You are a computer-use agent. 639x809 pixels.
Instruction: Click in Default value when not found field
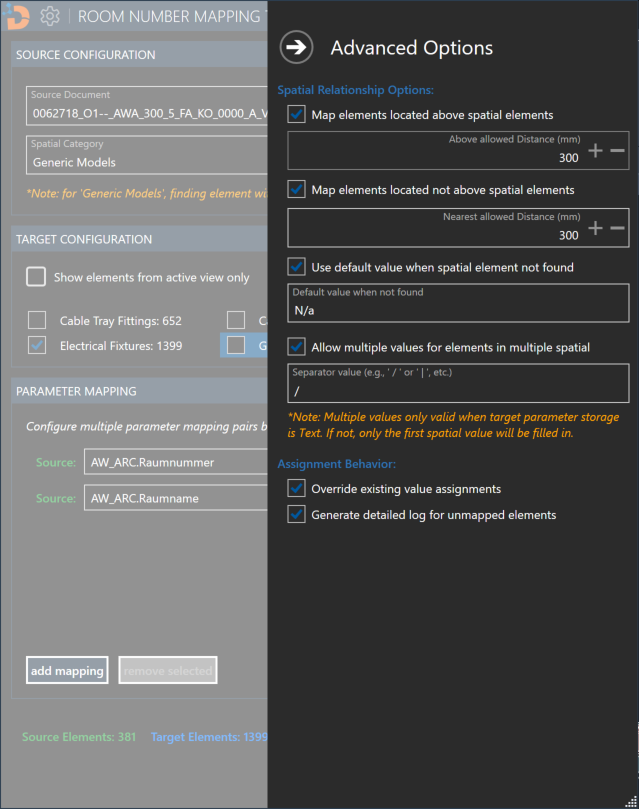(457, 310)
